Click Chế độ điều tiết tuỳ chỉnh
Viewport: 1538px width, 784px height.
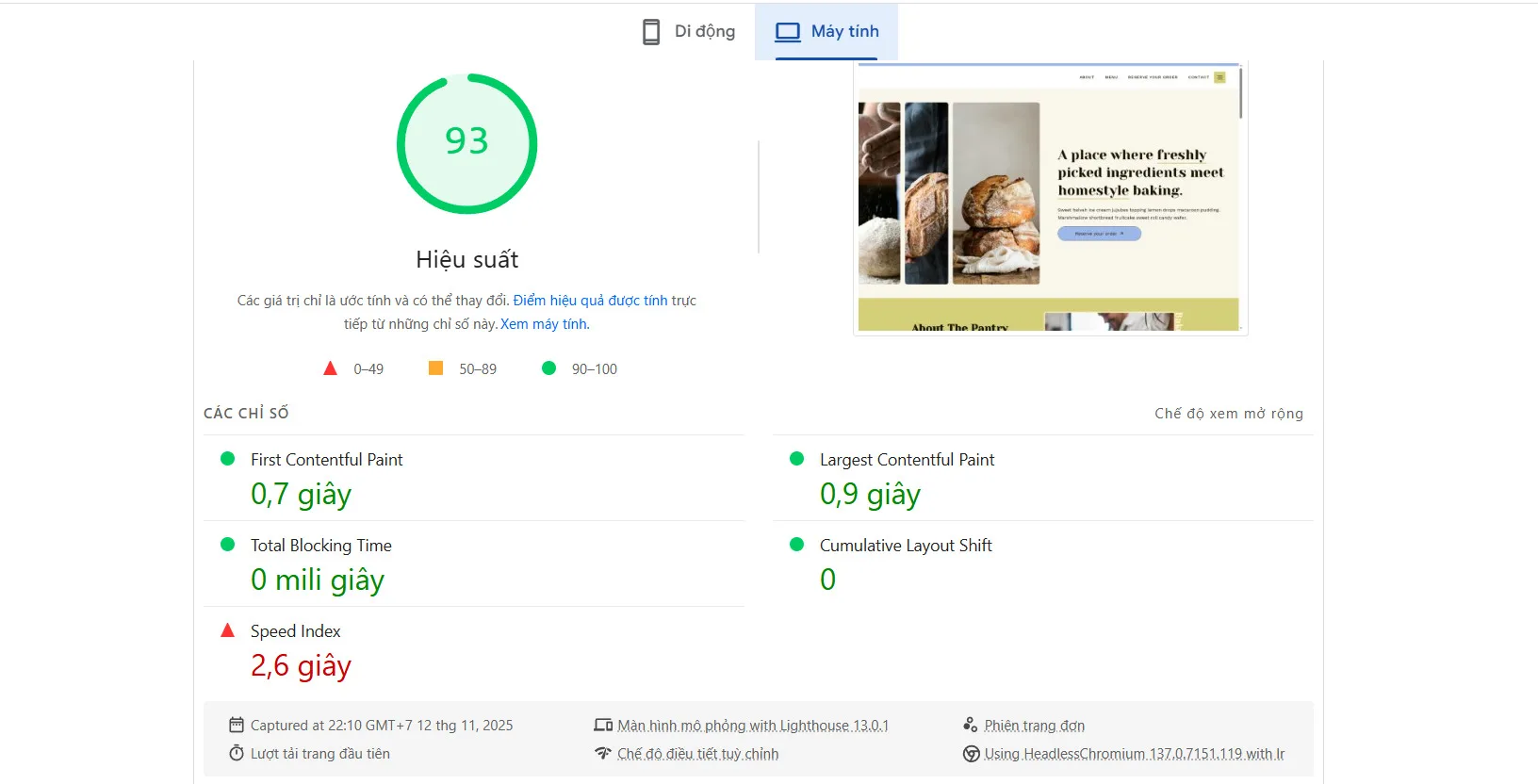coord(698,754)
